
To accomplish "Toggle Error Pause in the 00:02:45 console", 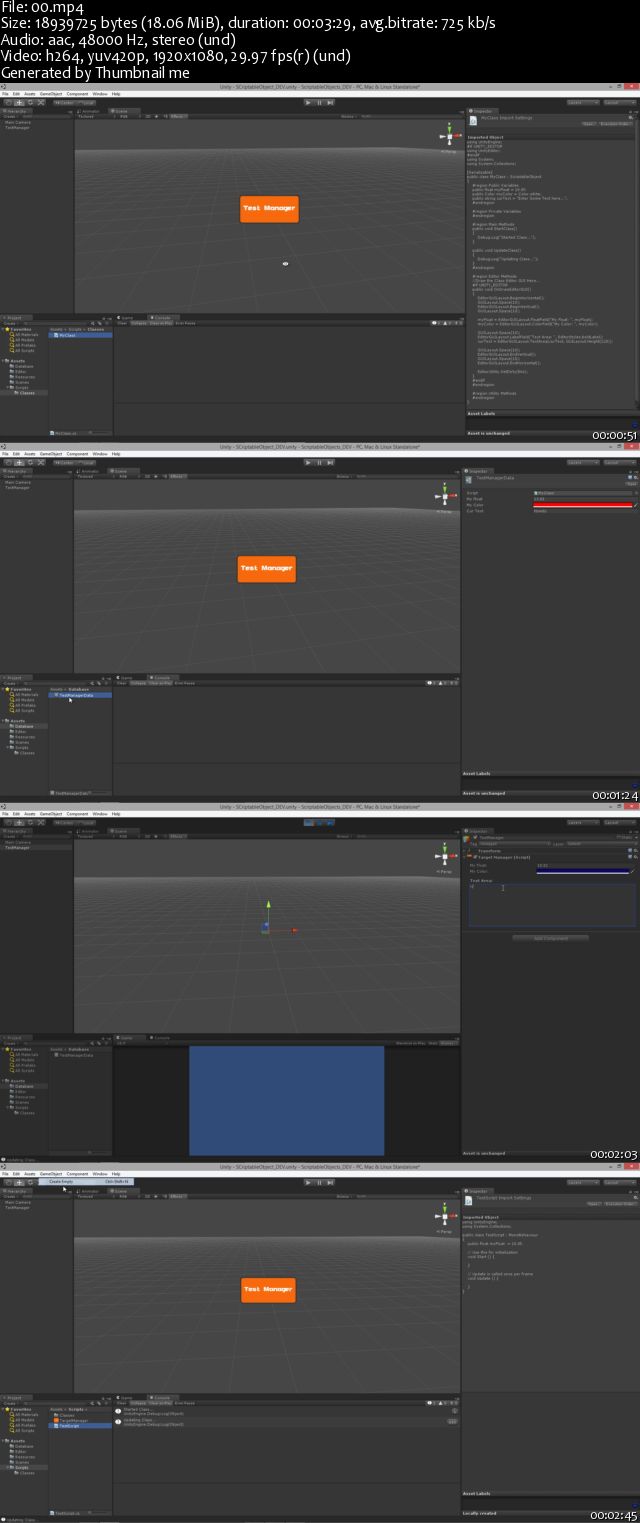I will click(x=185, y=1403).
